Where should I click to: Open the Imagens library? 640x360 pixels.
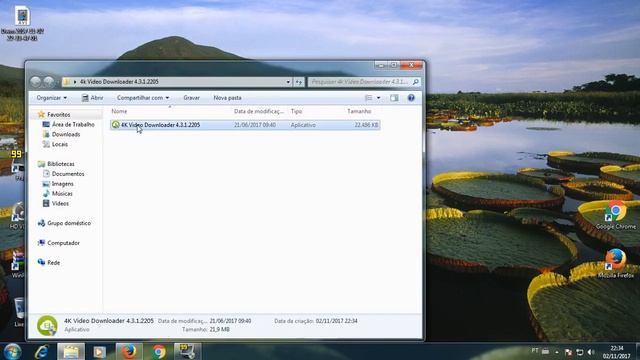point(62,184)
